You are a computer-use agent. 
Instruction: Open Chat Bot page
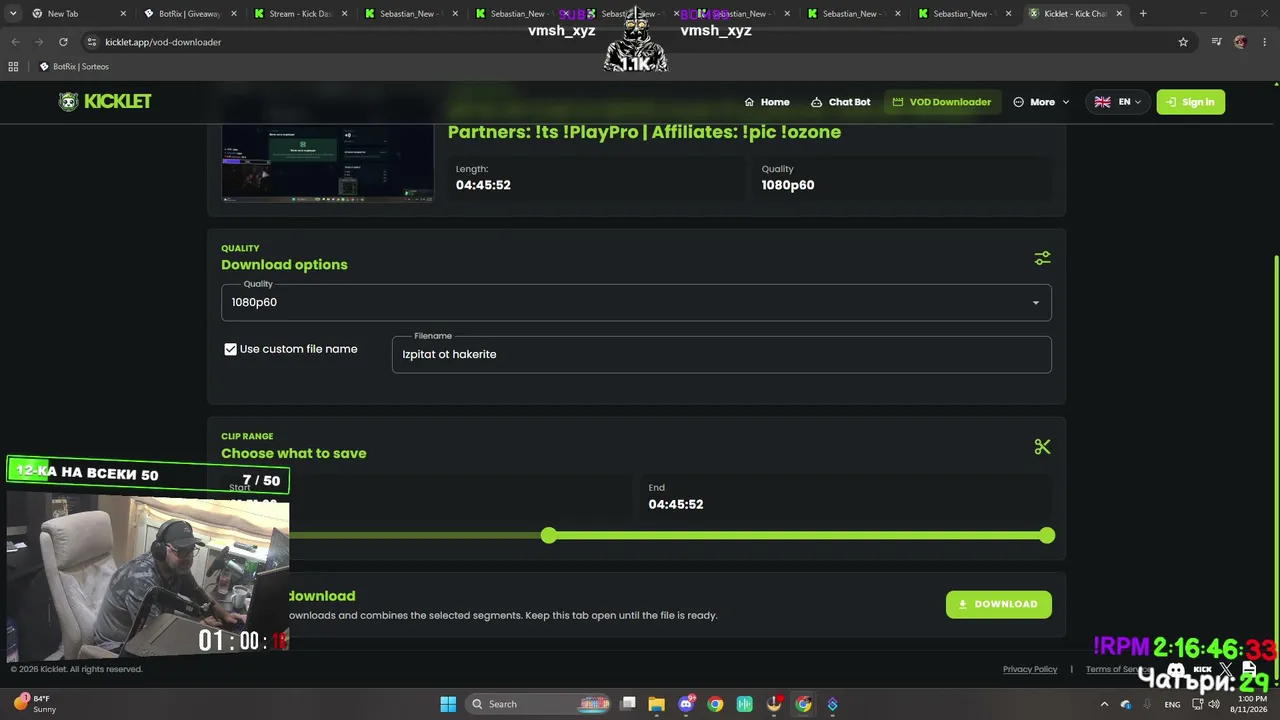click(841, 102)
